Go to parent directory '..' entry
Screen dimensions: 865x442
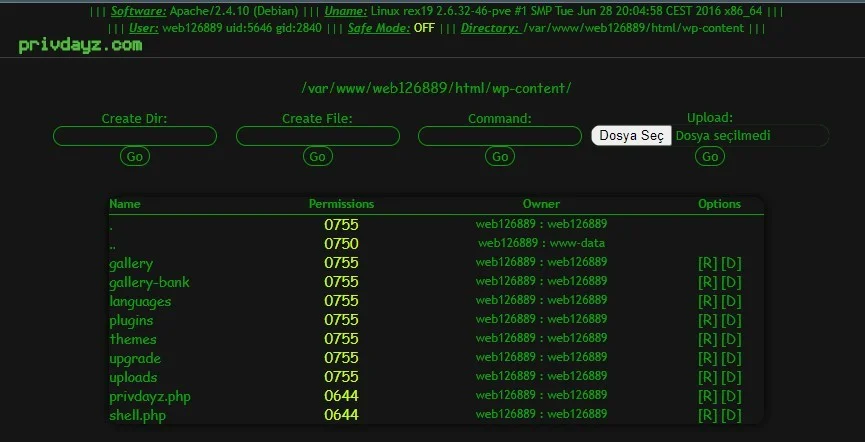112,245
